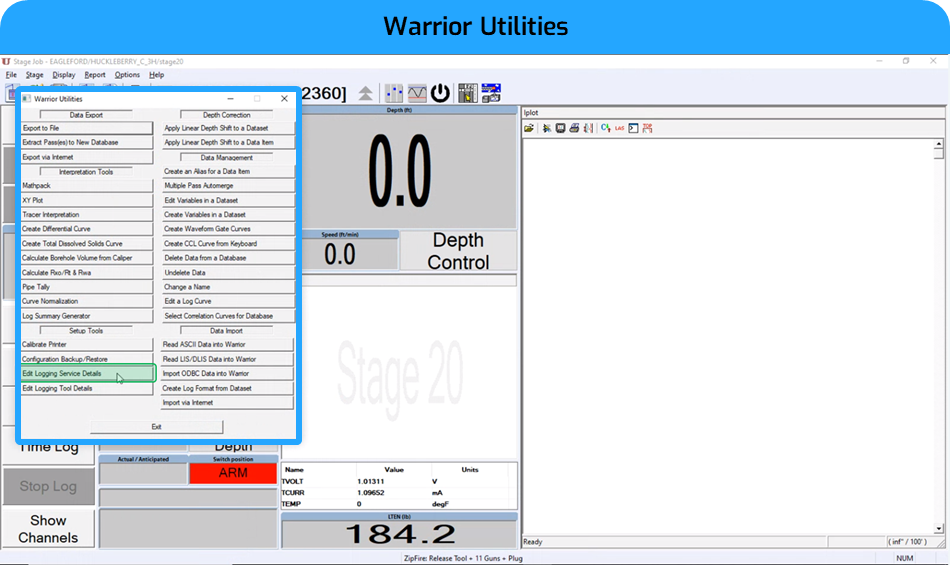This screenshot has height=565, width=950.
Task: Click Create Waveform Gate Curves
Action: coord(228,229)
